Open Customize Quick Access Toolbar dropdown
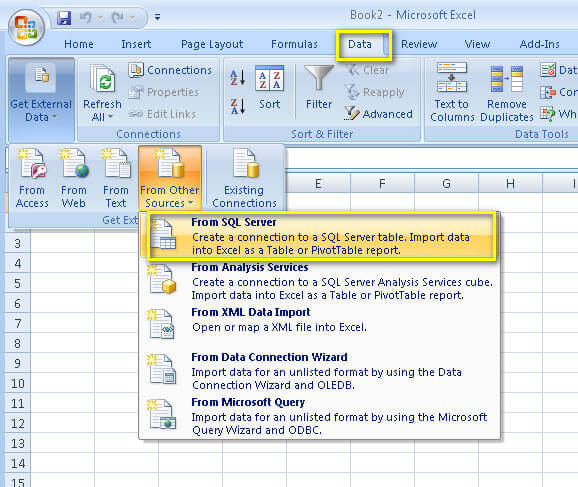The image size is (578, 487). point(157,17)
